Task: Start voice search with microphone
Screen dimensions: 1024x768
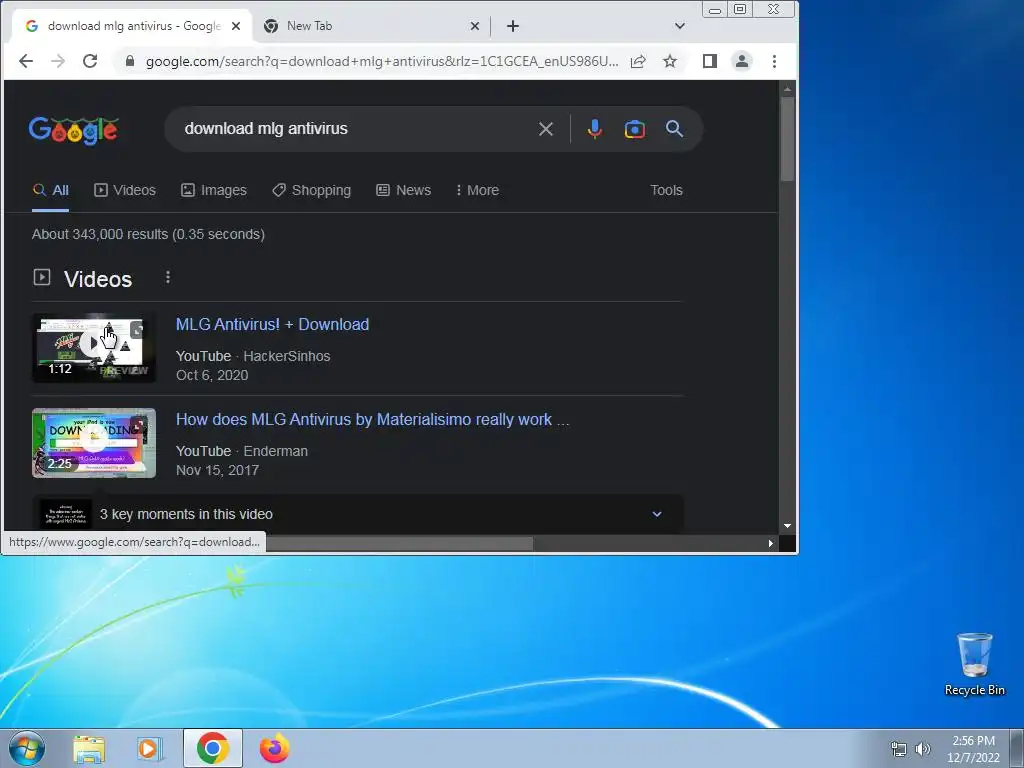Action: 594,129
